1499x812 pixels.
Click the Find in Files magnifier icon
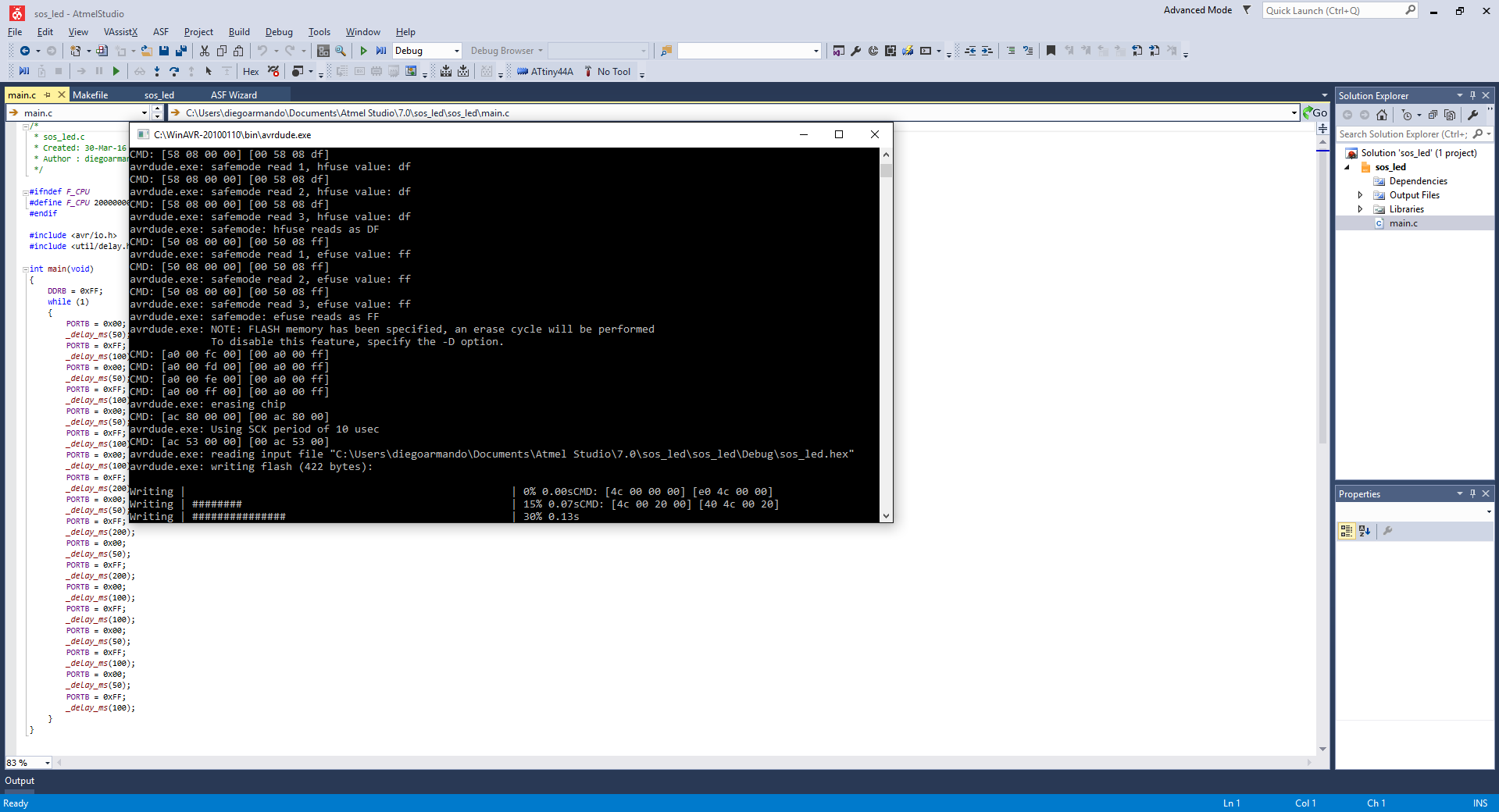coord(341,51)
